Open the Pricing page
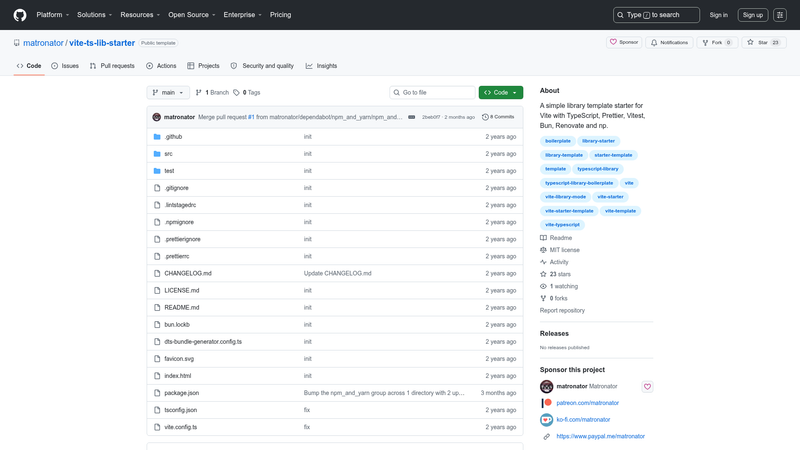 (x=281, y=15)
